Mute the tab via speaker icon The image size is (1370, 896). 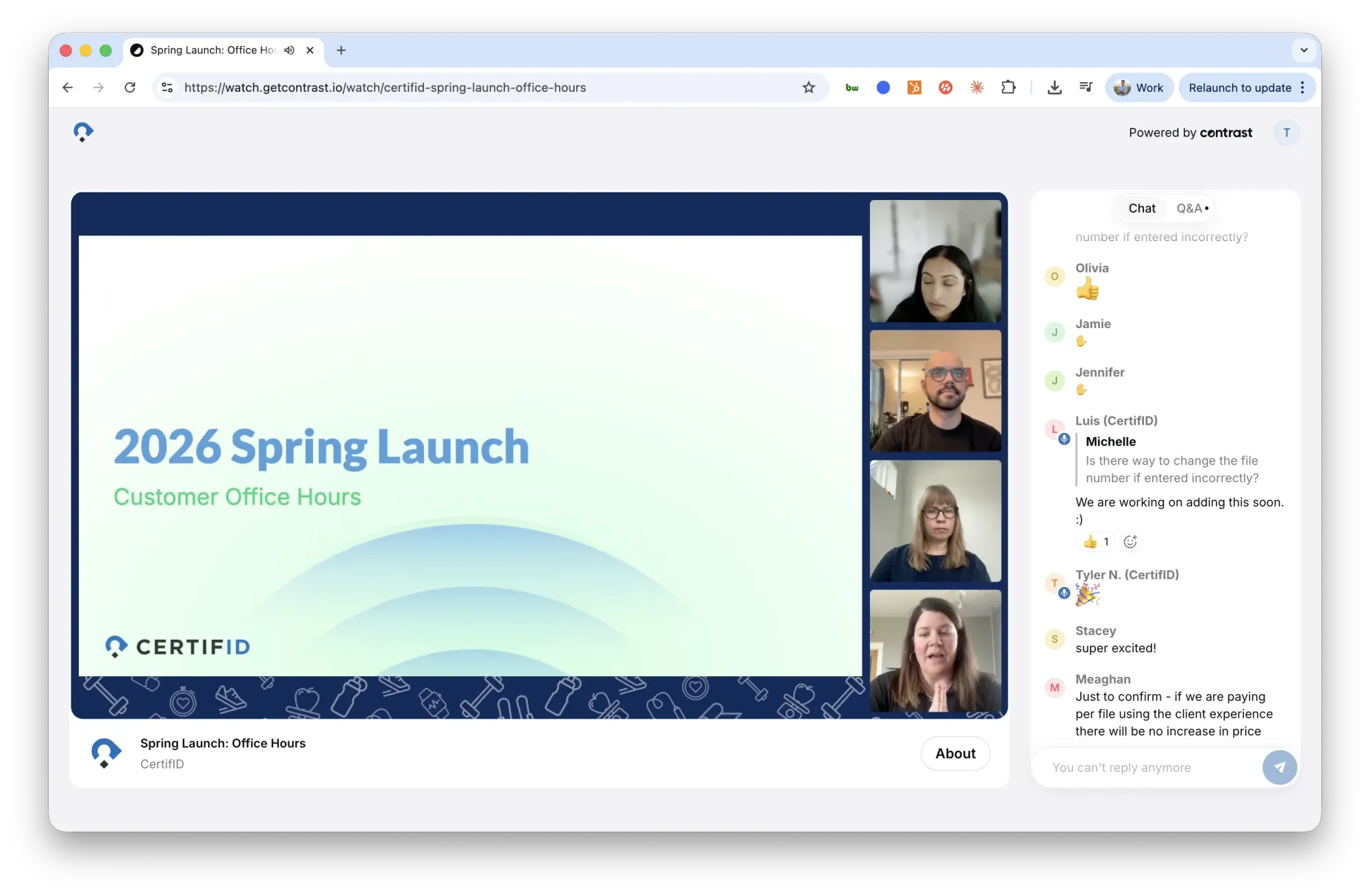290,50
